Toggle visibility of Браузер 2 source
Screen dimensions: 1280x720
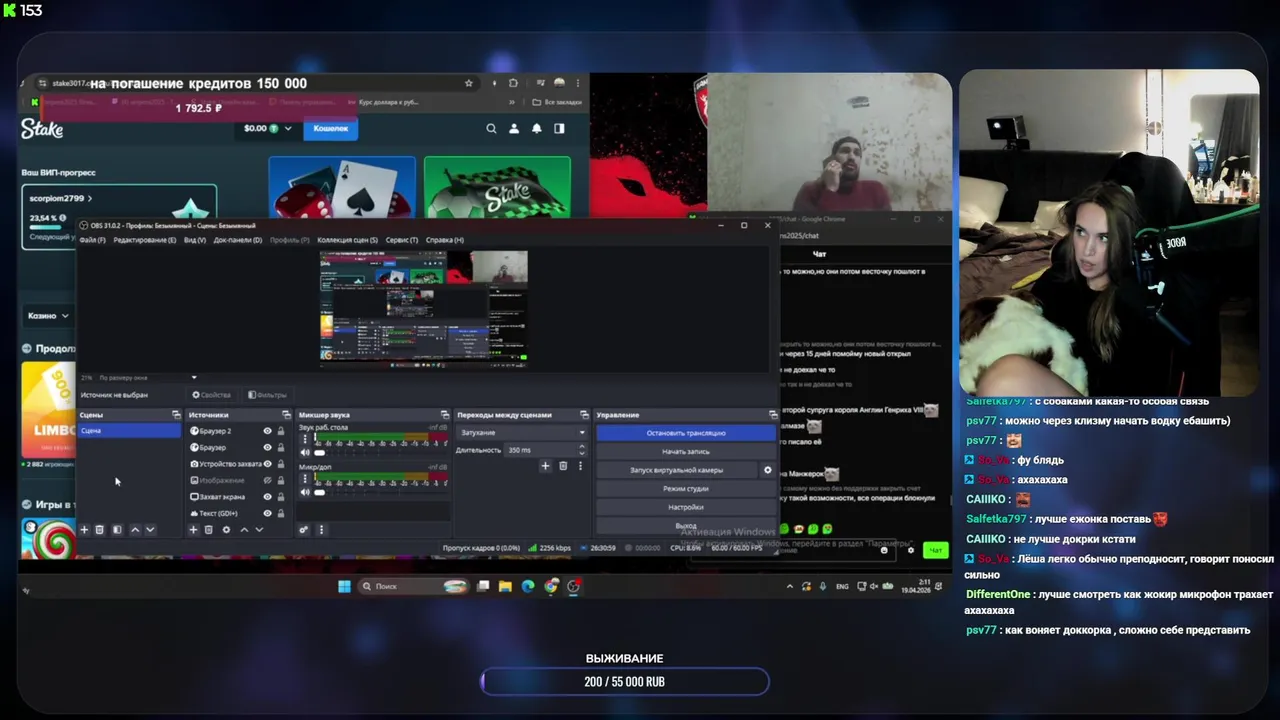tap(267, 431)
